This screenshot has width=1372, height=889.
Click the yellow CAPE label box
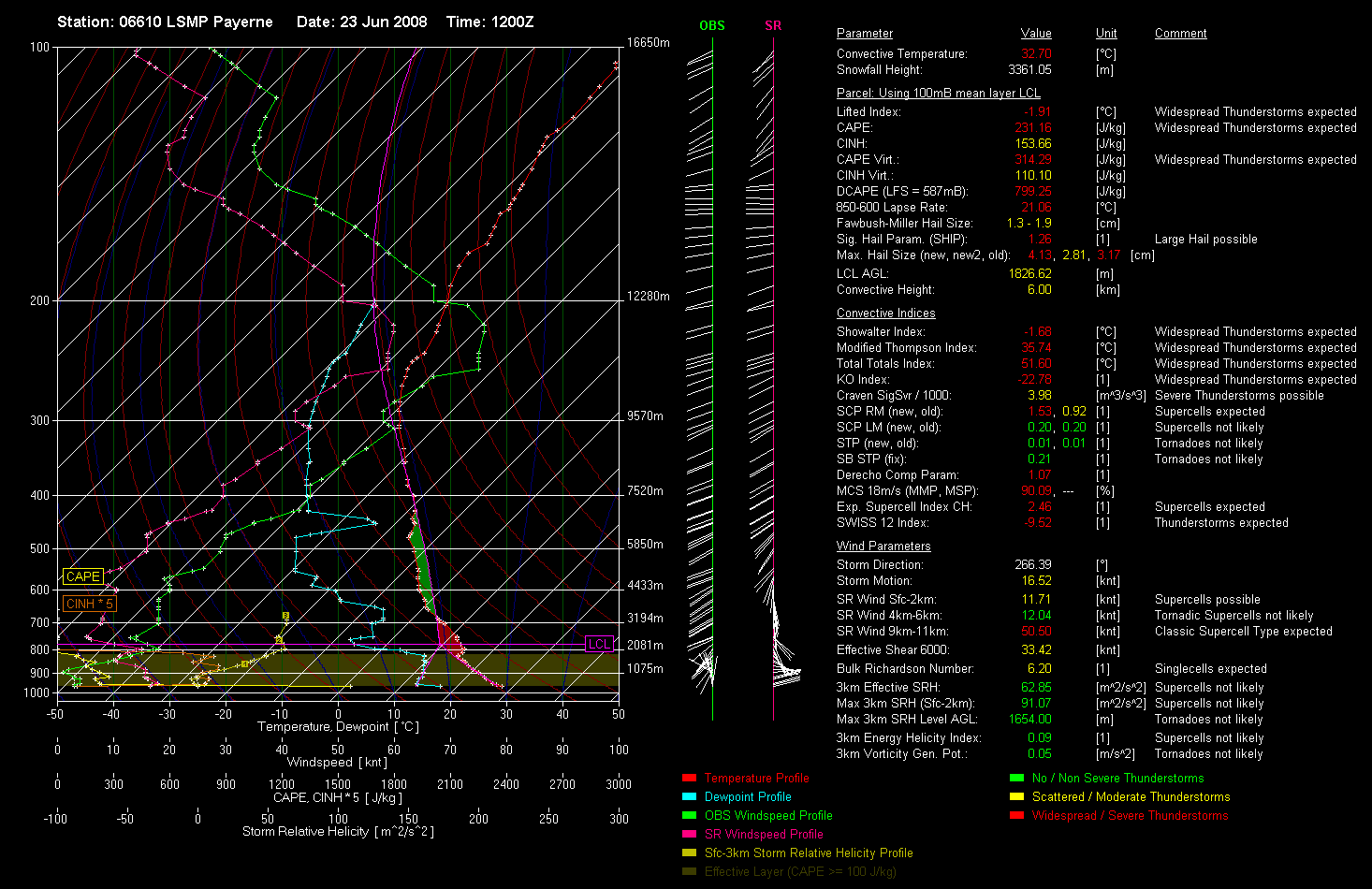(x=83, y=577)
